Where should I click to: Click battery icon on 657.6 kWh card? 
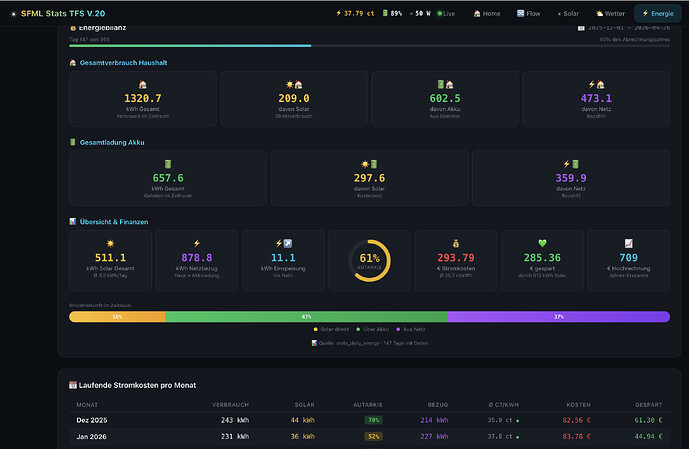(x=168, y=164)
